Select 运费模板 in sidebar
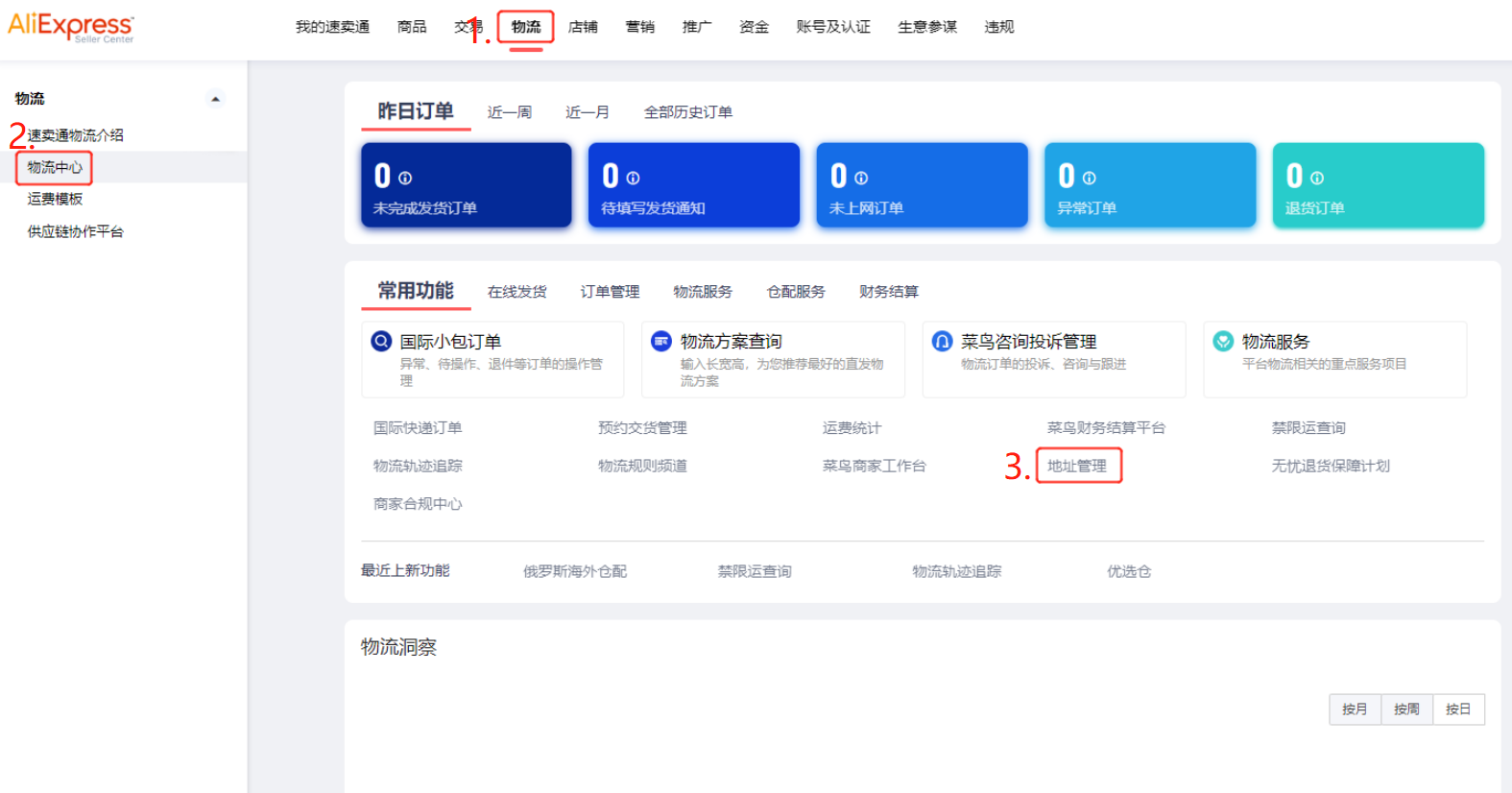 (x=55, y=199)
